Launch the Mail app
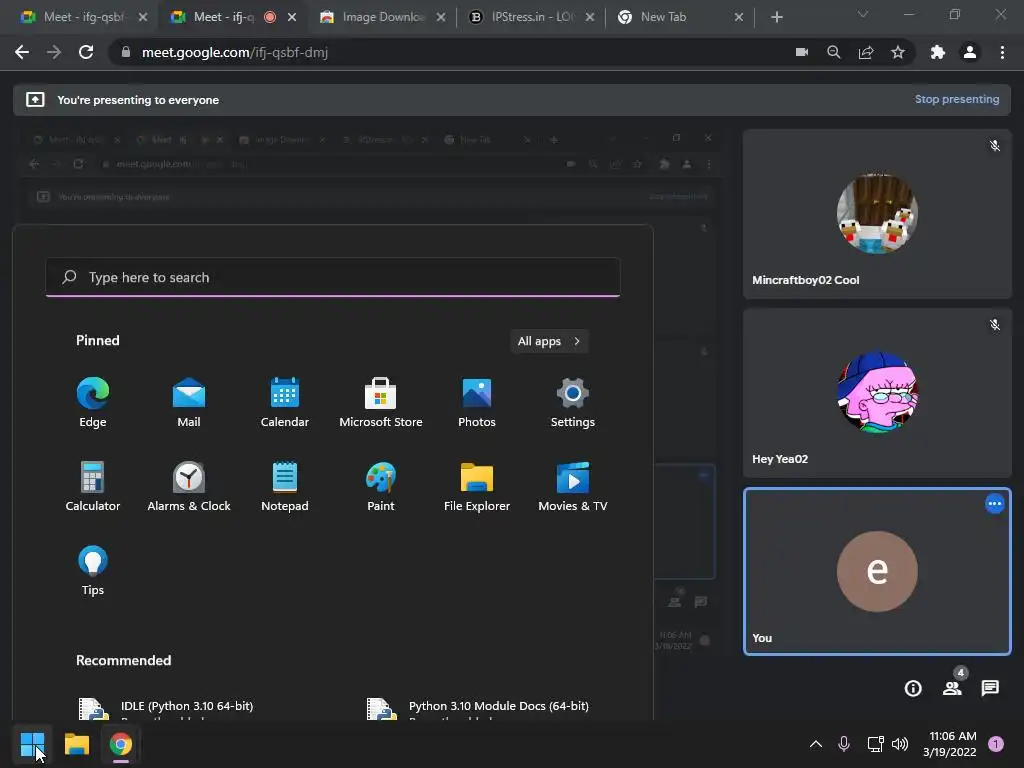The width and height of the screenshot is (1024, 768). point(189,402)
